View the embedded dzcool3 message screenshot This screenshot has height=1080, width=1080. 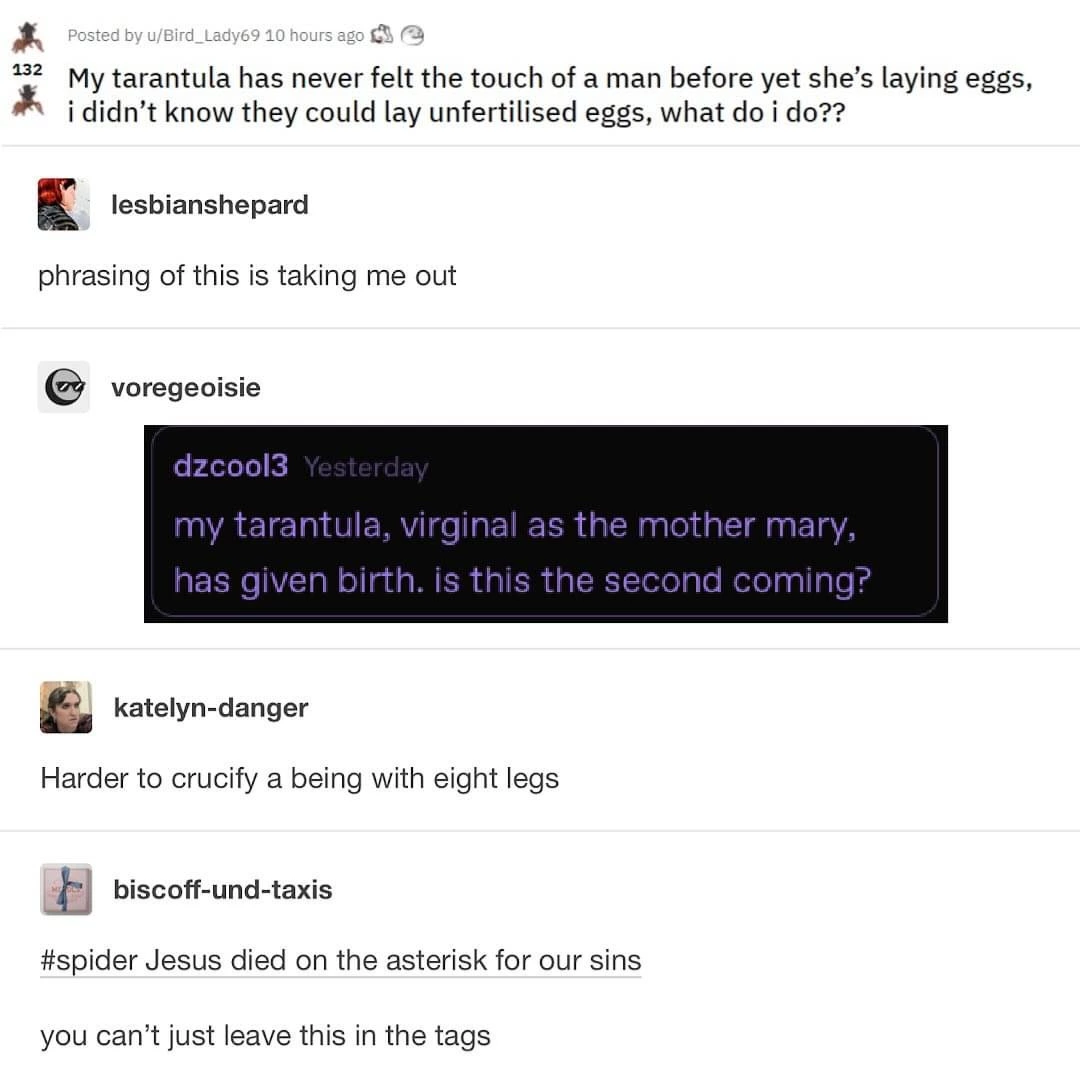pyautogui.click(x=546, y=523)
